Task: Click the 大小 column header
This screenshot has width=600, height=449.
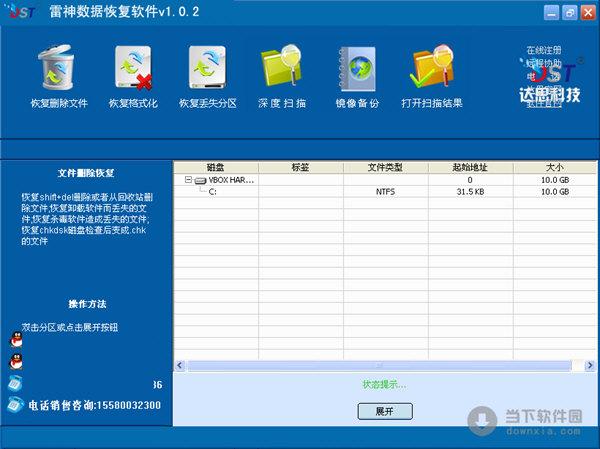Action: (554, 167)
